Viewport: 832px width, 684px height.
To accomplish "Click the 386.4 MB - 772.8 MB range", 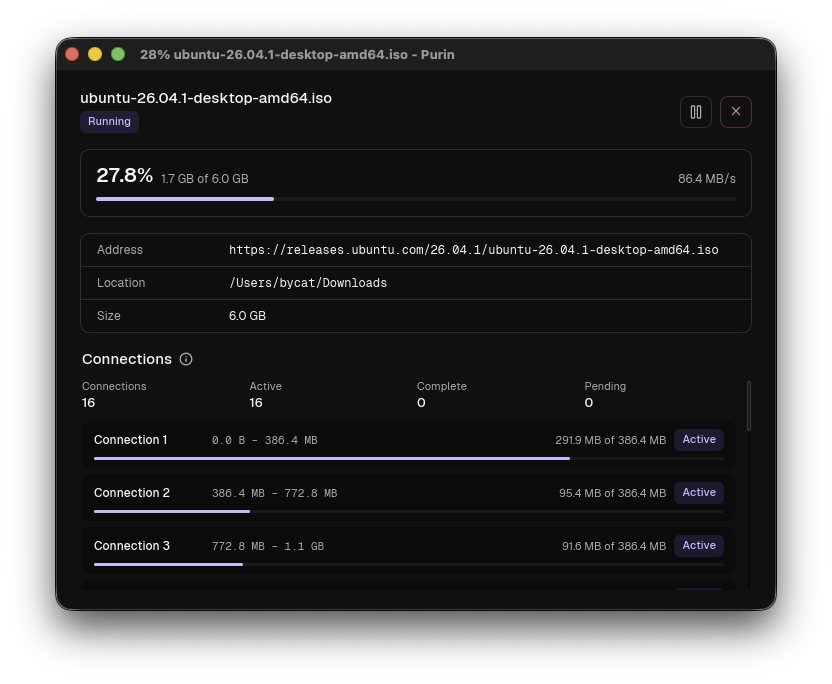I will (274, 493).
